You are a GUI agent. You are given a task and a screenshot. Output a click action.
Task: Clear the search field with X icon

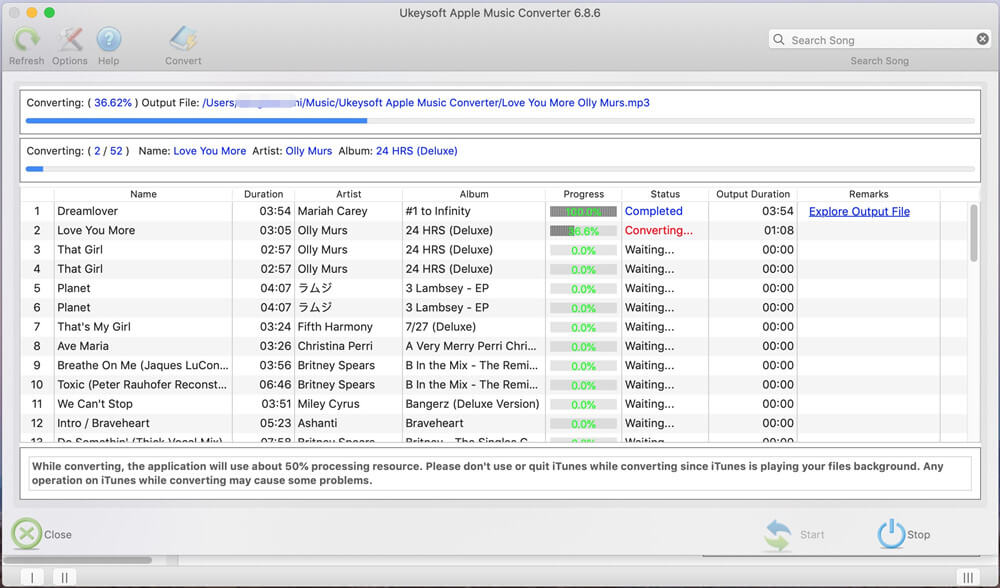coord(982,39)
